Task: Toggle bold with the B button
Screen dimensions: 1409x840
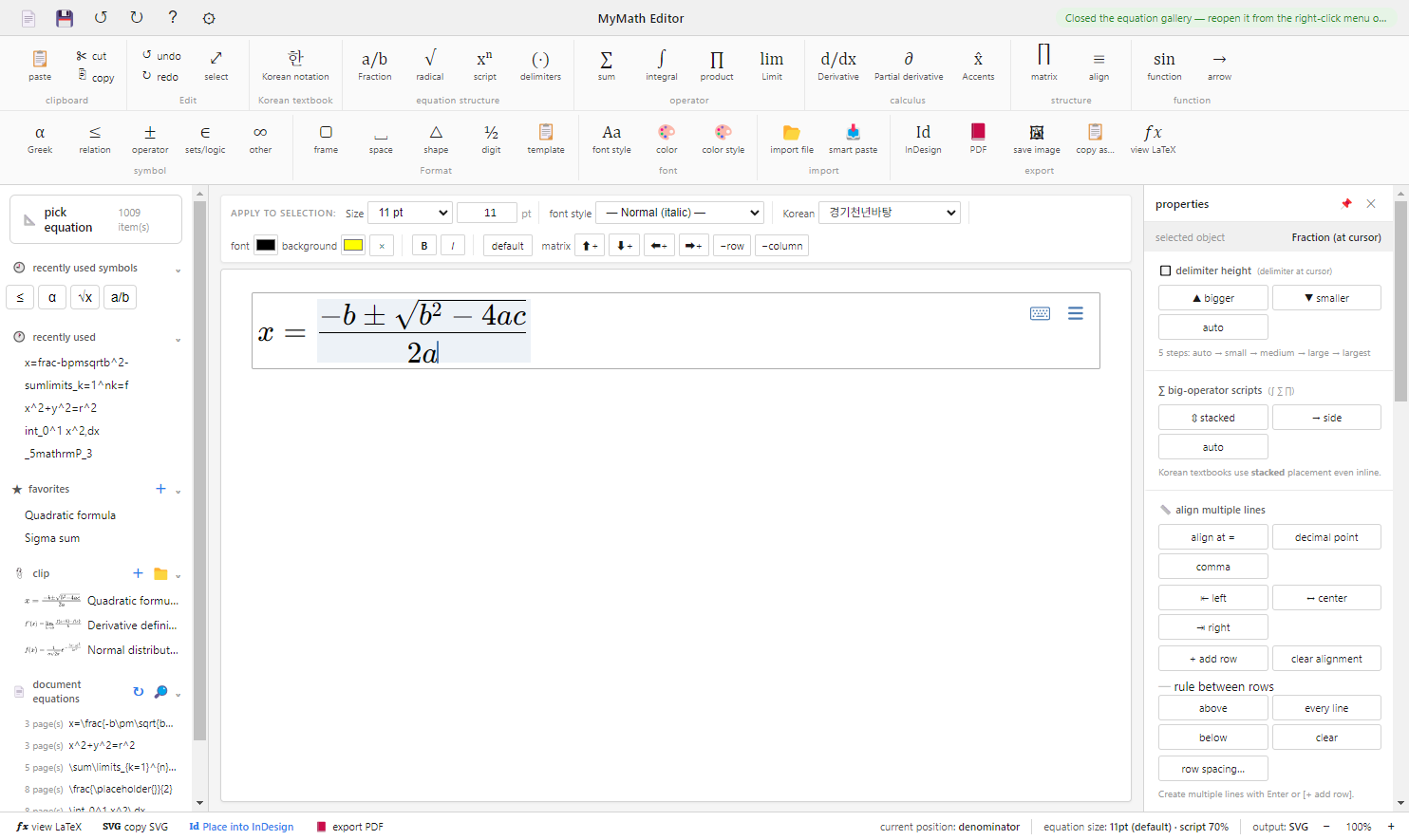Action: coord(424,246)
